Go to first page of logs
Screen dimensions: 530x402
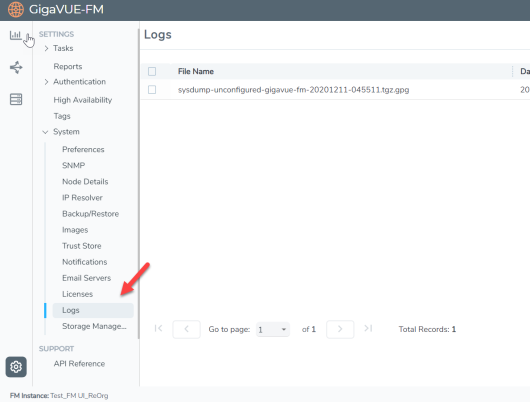(158, 329)
